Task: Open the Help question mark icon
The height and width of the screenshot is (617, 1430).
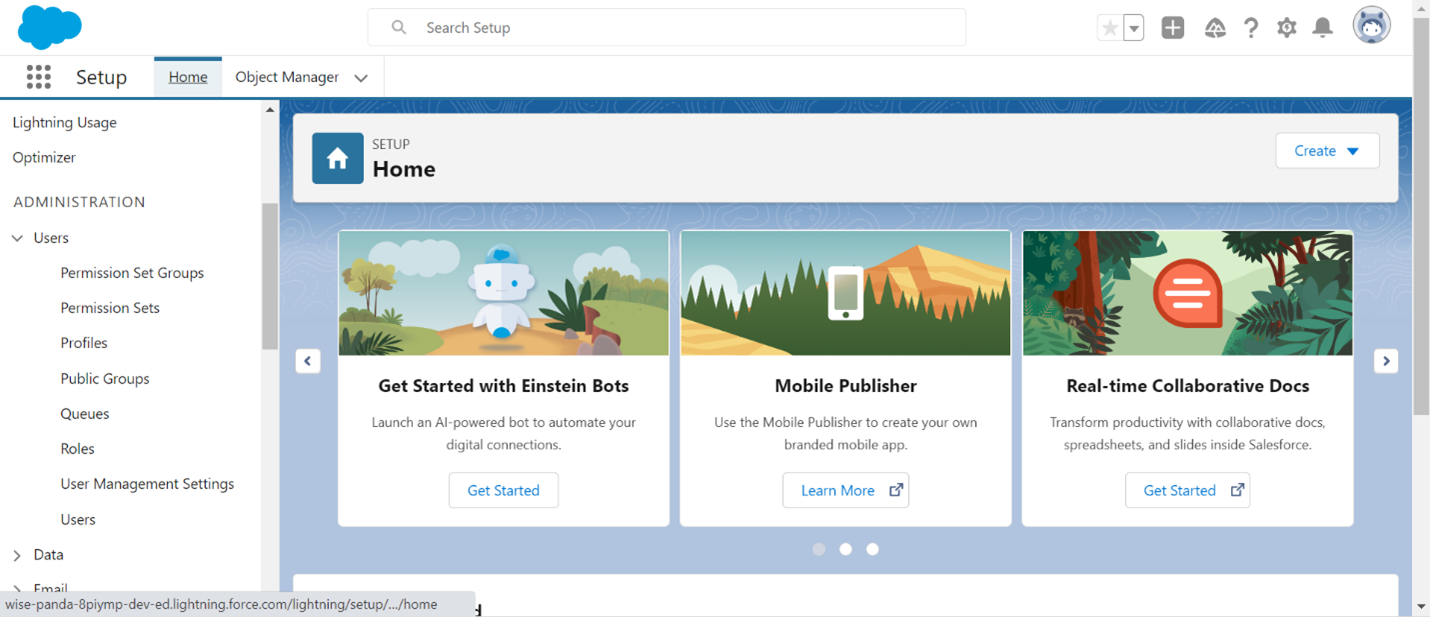Action: pos(1250,28)
